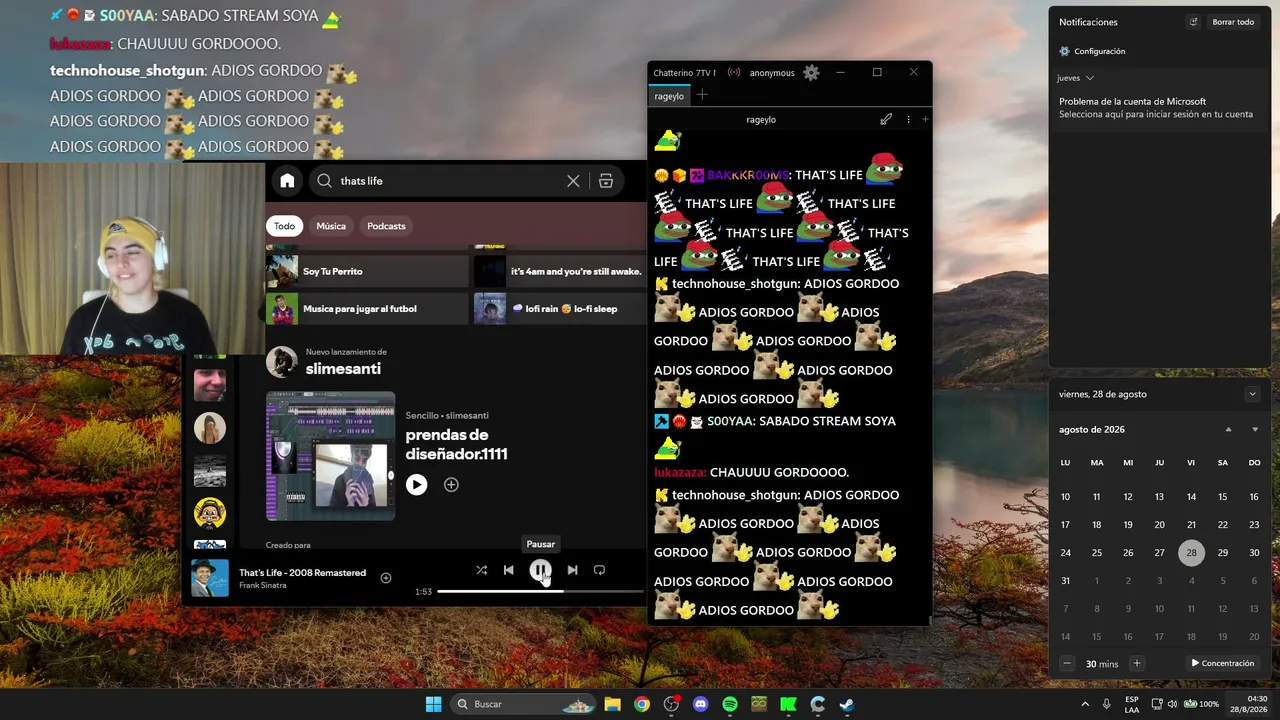Select the Todo filter chip in Spotify
Screen dimensions: 1280x720
click(x=285, y=226)
